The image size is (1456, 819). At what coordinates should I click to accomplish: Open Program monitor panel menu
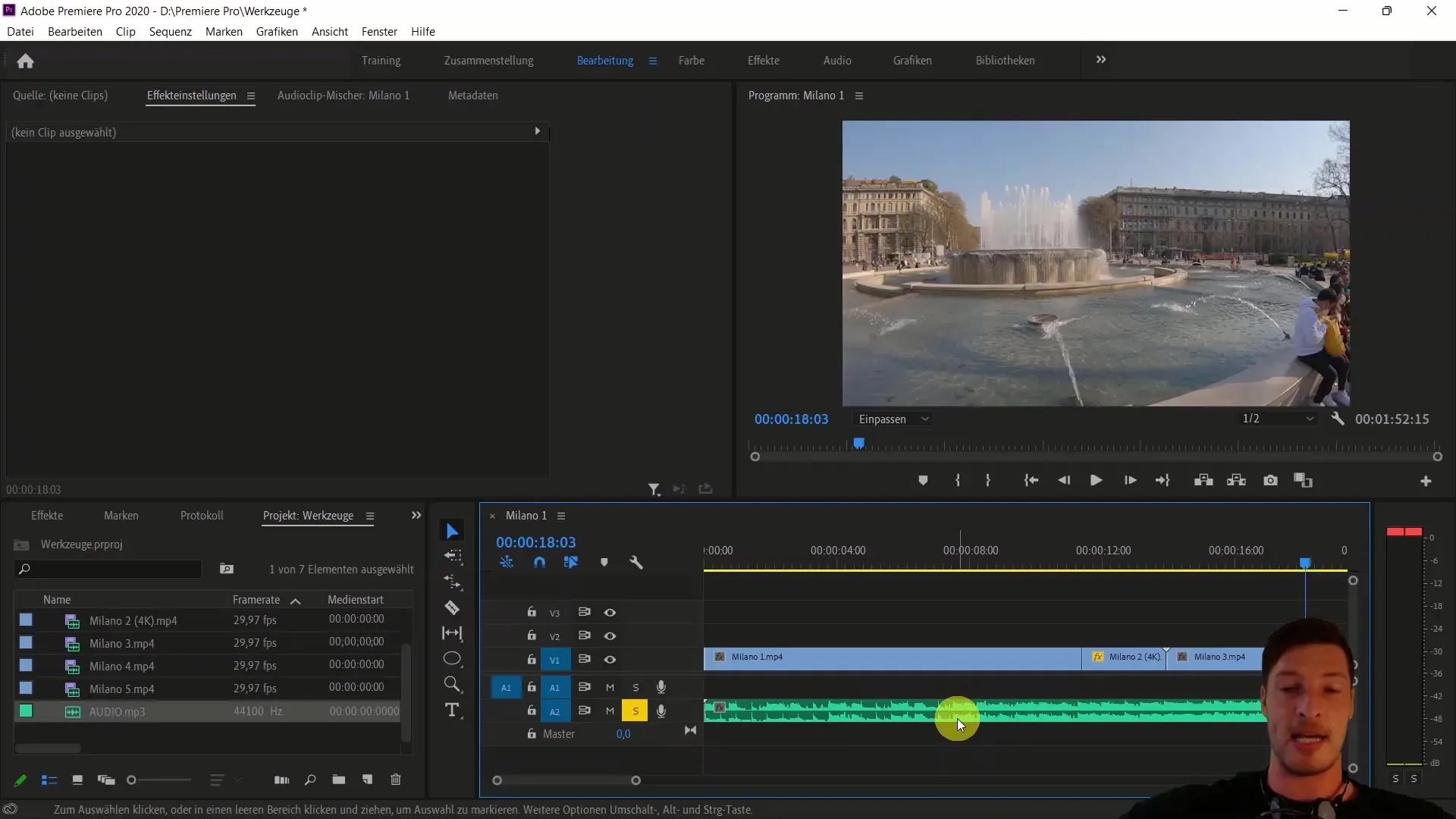point(859,96)
